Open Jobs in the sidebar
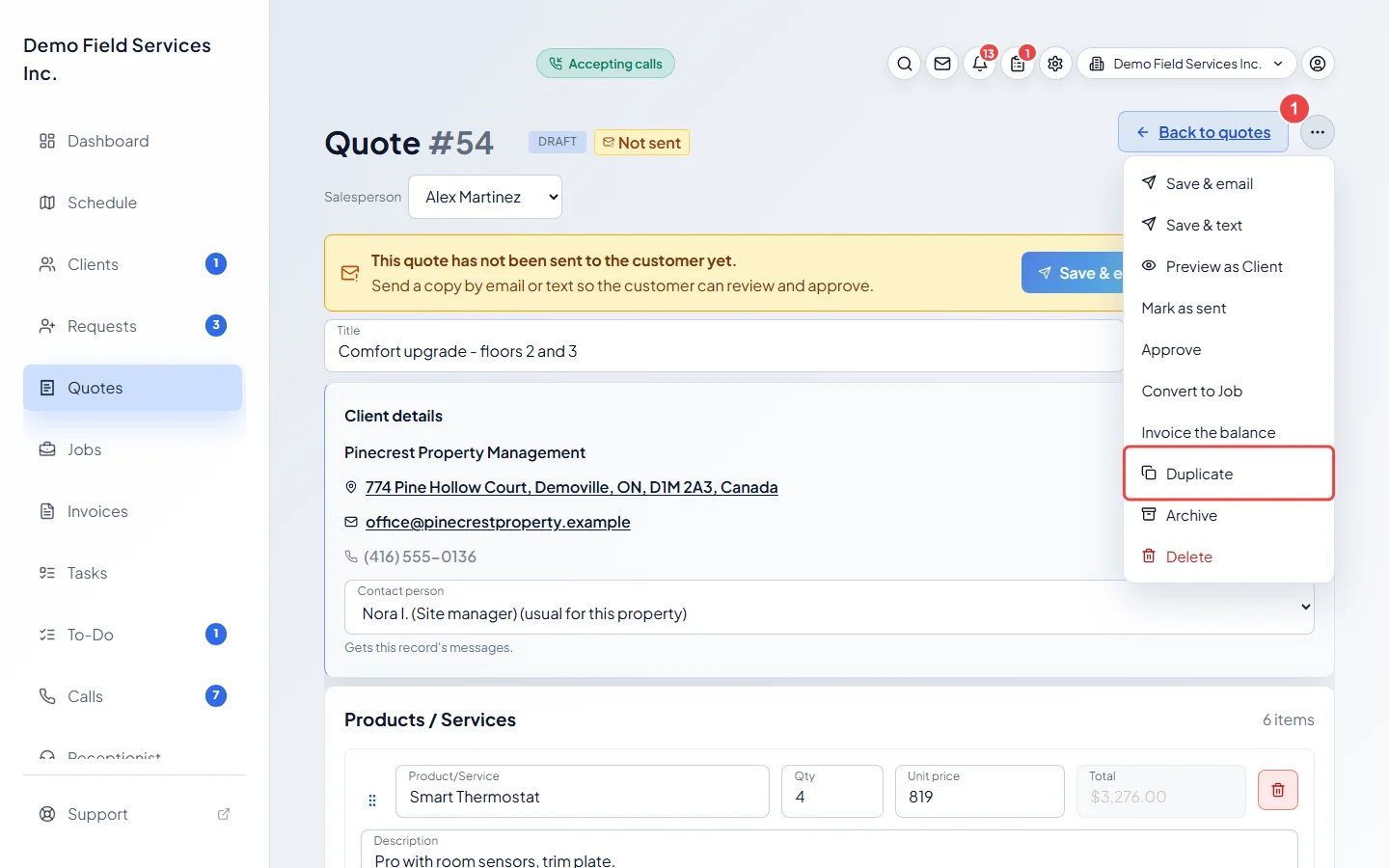Viewport: 1389px width, 868px height. (133, 449)
